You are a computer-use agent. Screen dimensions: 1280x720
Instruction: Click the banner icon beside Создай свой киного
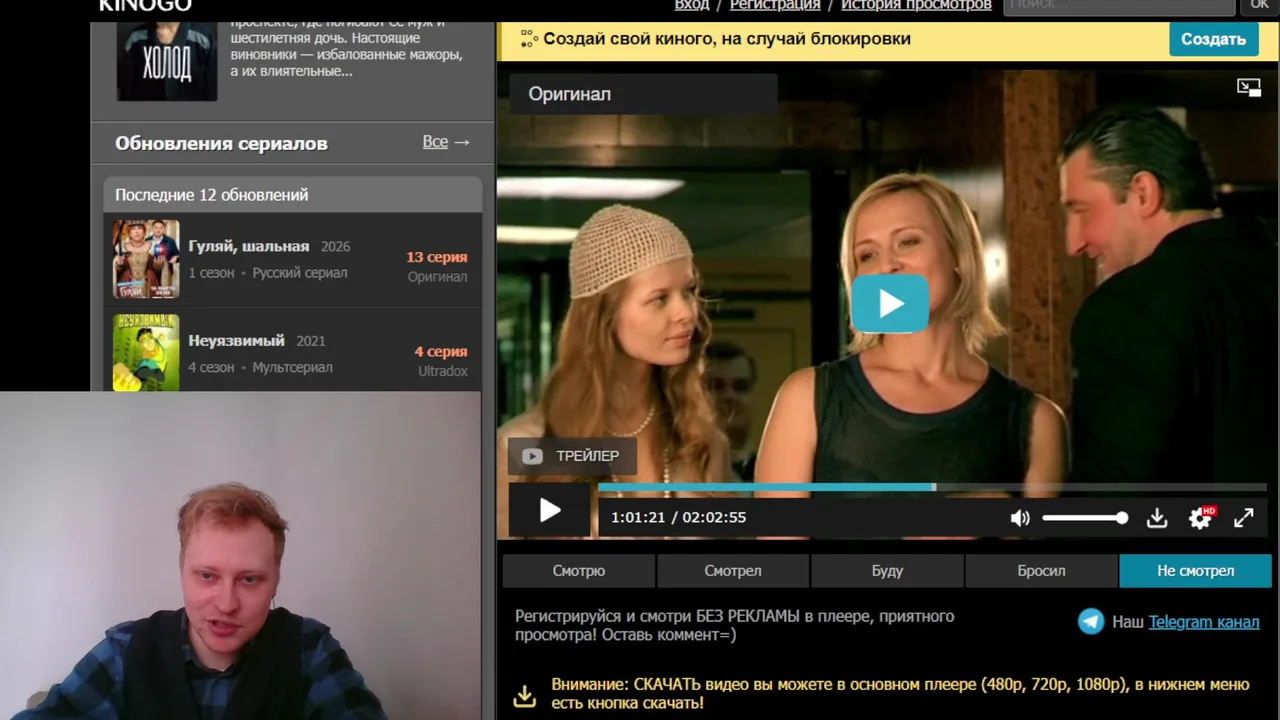pyautogui.click(x=529, y=39)
